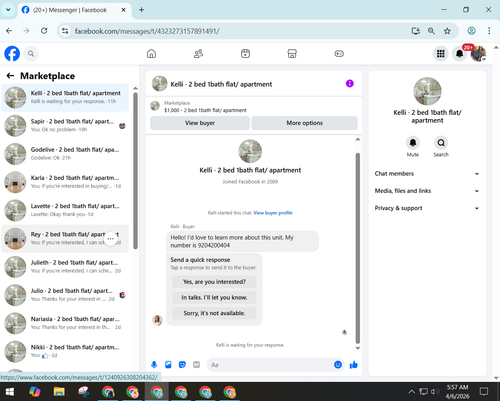Focus the Aa message input field
The image size is (500, 401).
270,365
